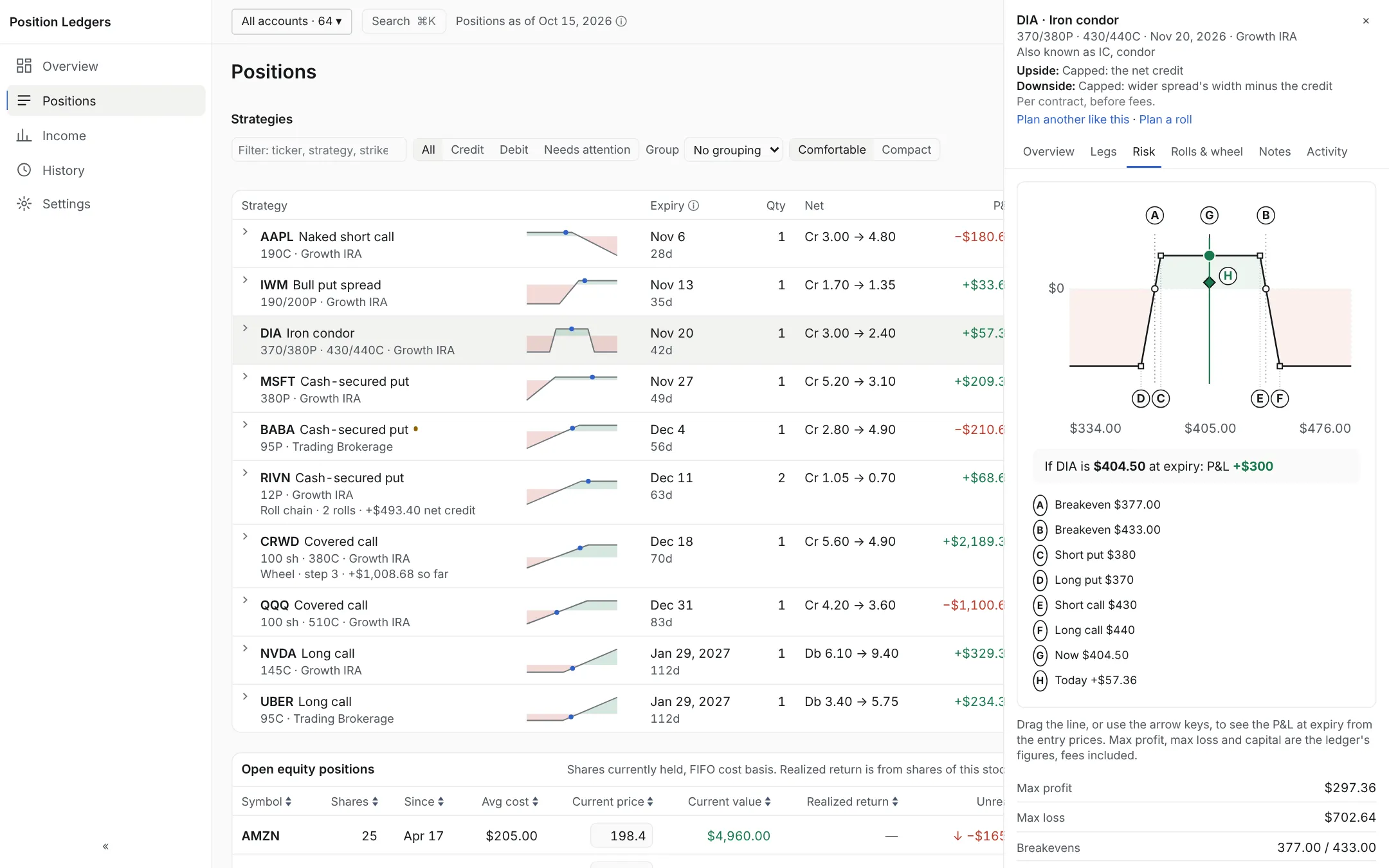Viewport: 1389px width, 868px height.
Task: Sort by Symbol using its sort arrows
Action: [x=288, y=801]
